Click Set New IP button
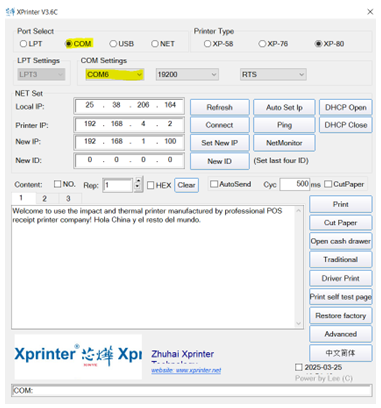The height and width of the screenshot is (408, 381). tap(220, 143)
